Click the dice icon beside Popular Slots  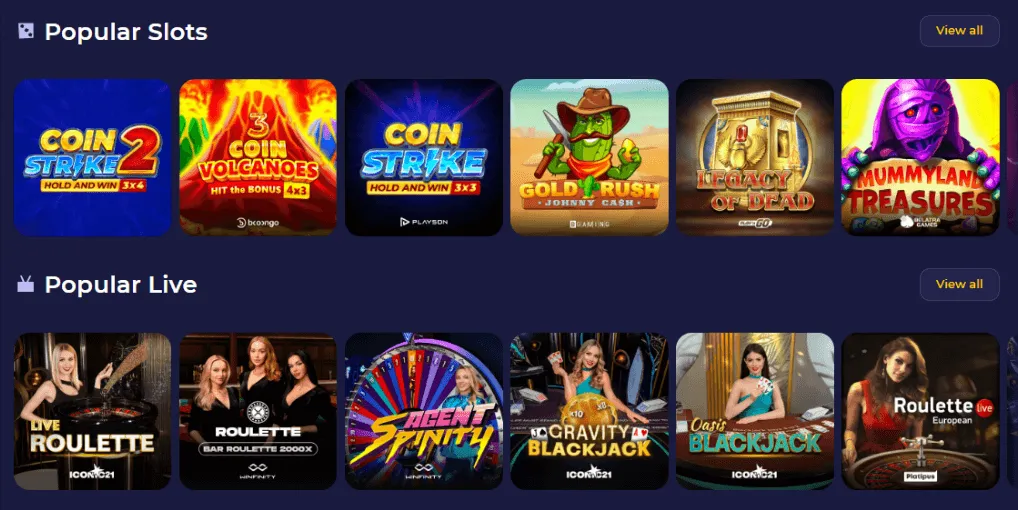26,30
